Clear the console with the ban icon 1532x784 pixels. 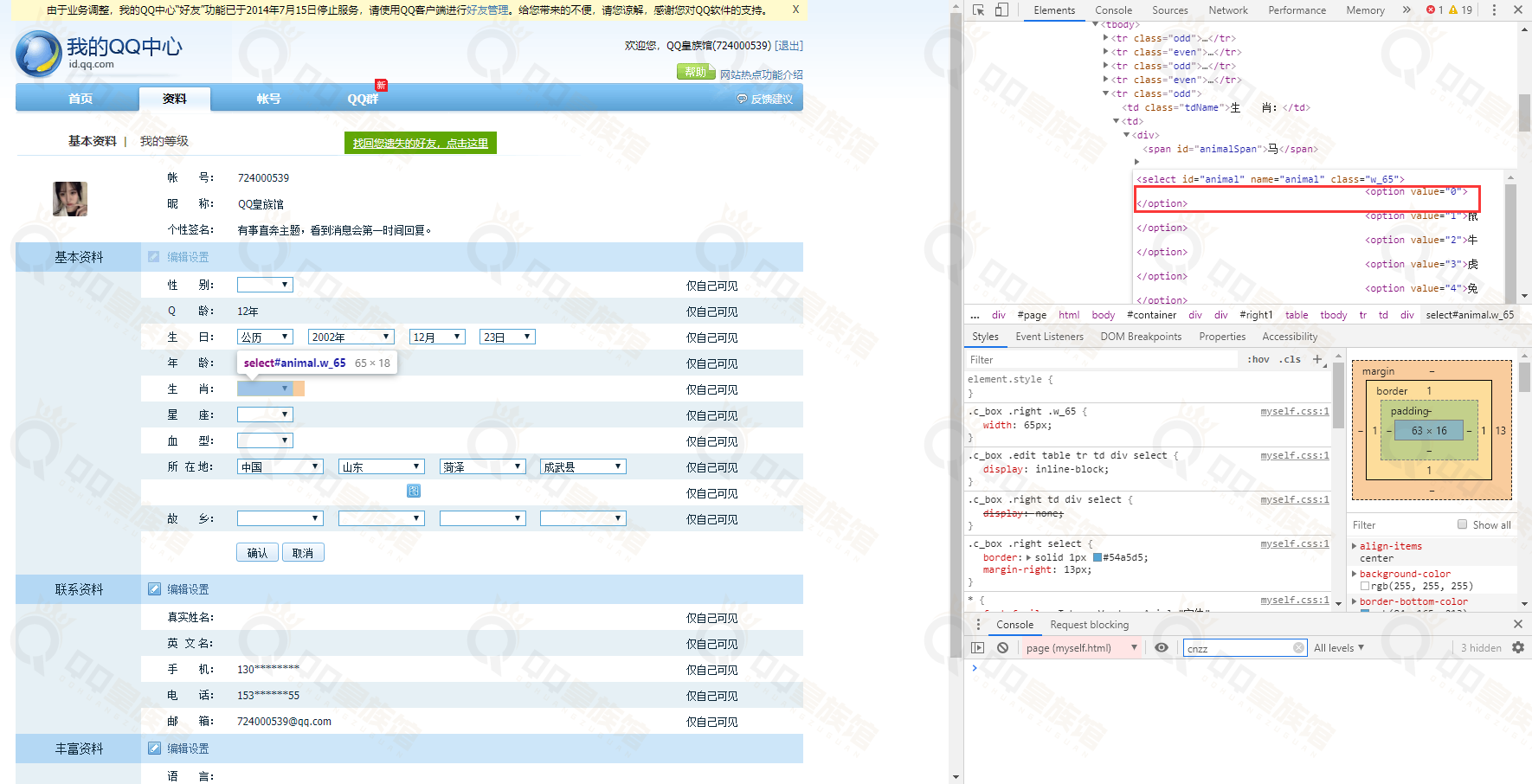click(x=1002, y=647)
